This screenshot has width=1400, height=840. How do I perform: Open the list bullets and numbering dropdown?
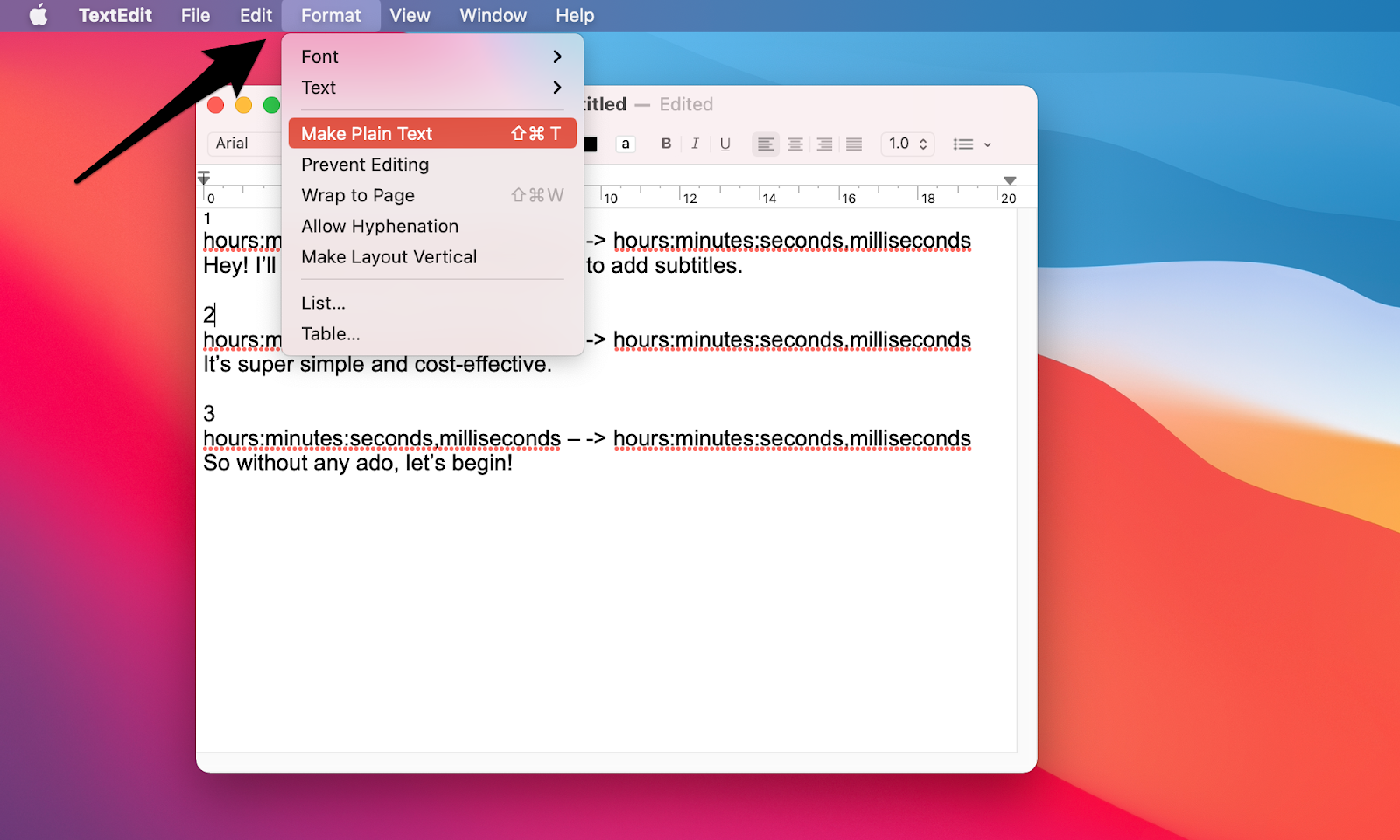pyautogui.click(x=972, y=144)
